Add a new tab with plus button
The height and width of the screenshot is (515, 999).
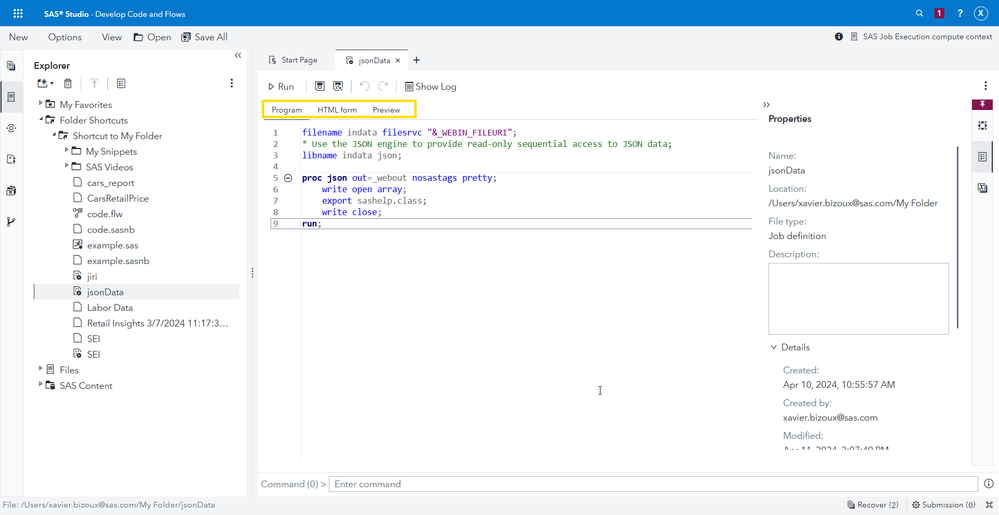click(x=416, y=60)
